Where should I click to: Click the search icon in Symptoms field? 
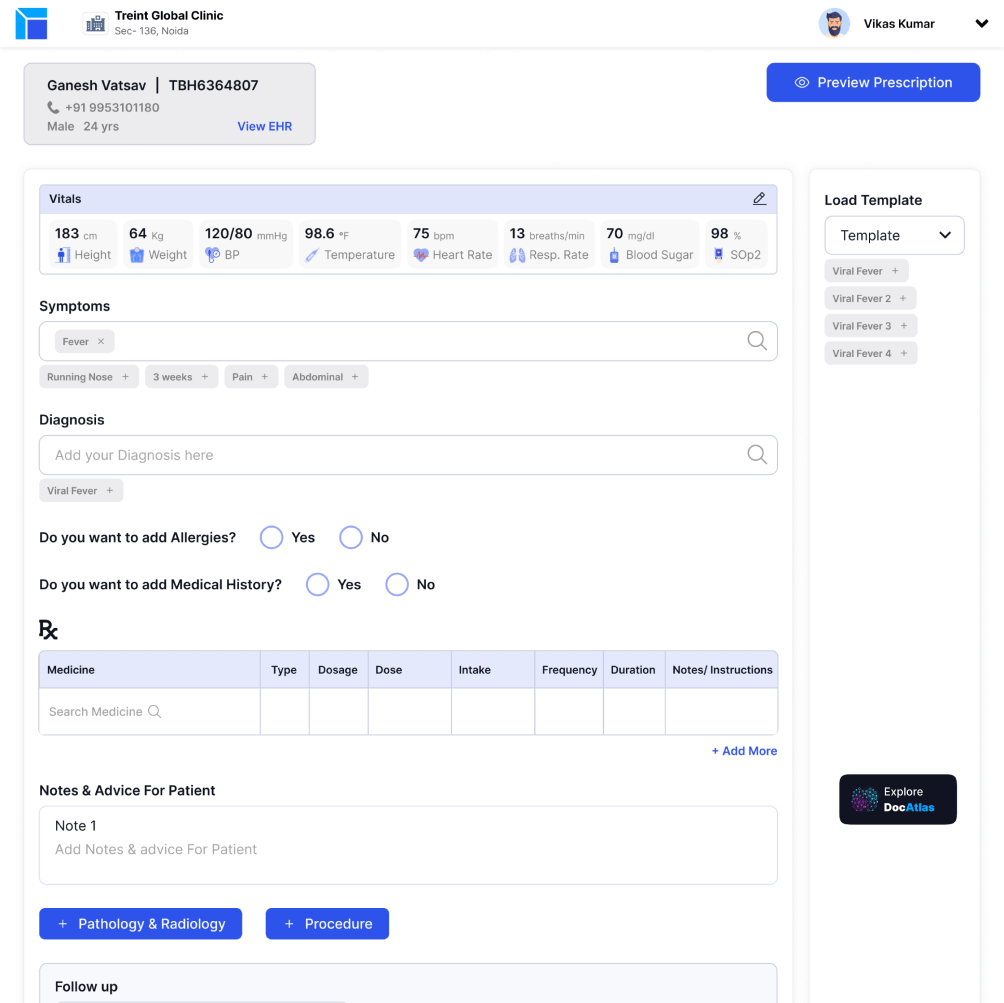[x=757, y=341]
